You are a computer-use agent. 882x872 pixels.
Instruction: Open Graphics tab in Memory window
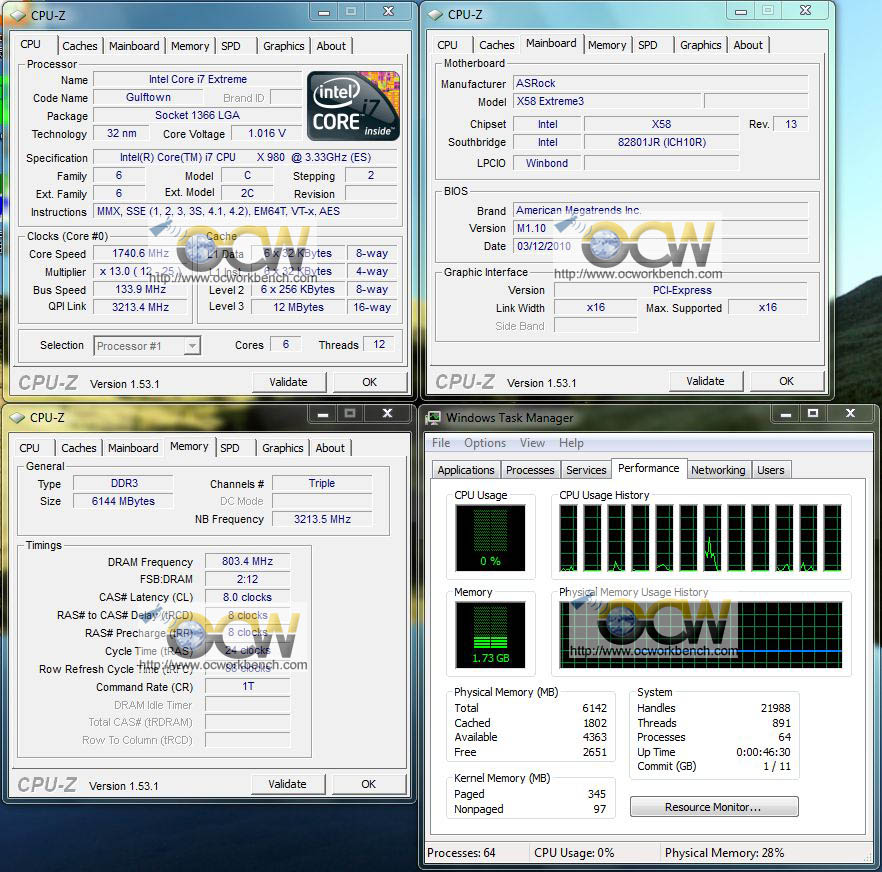pos(282,448)
